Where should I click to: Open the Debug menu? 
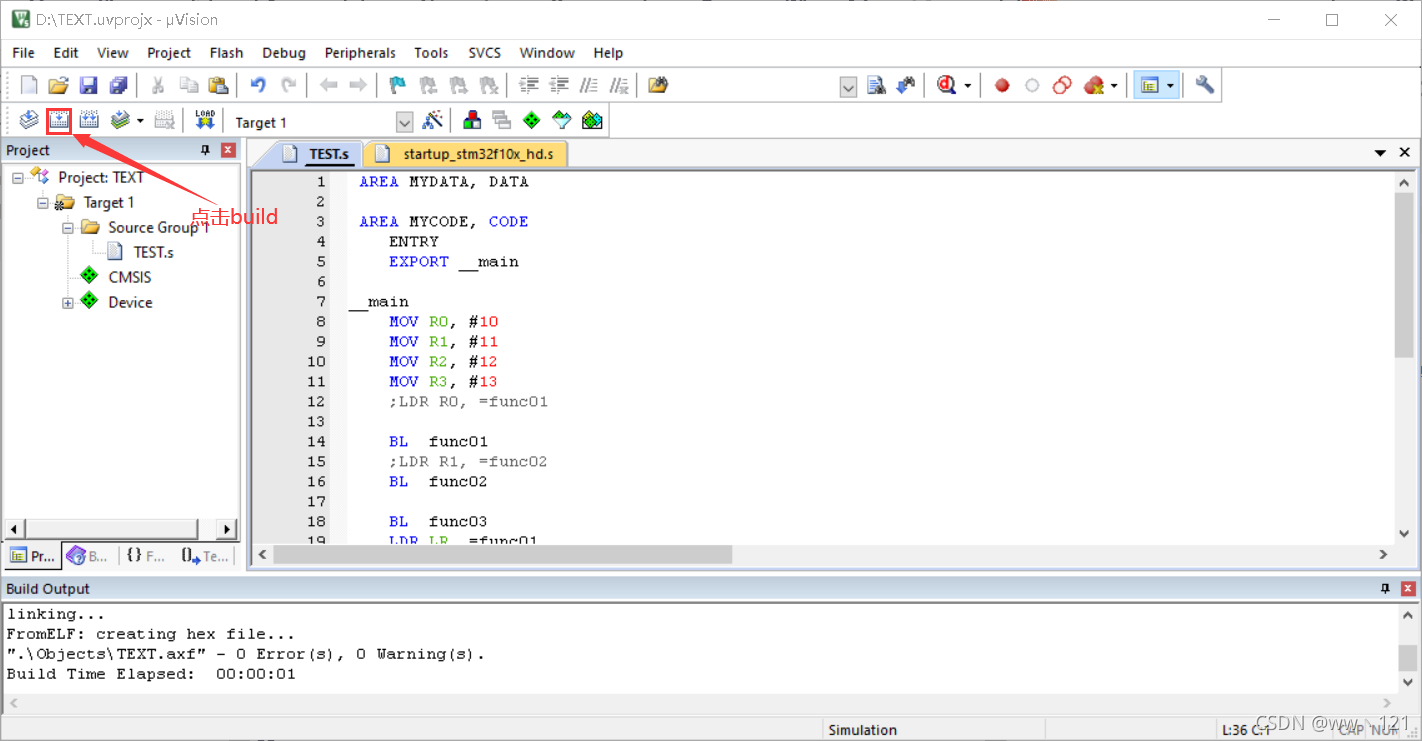[x=284, y=53]
